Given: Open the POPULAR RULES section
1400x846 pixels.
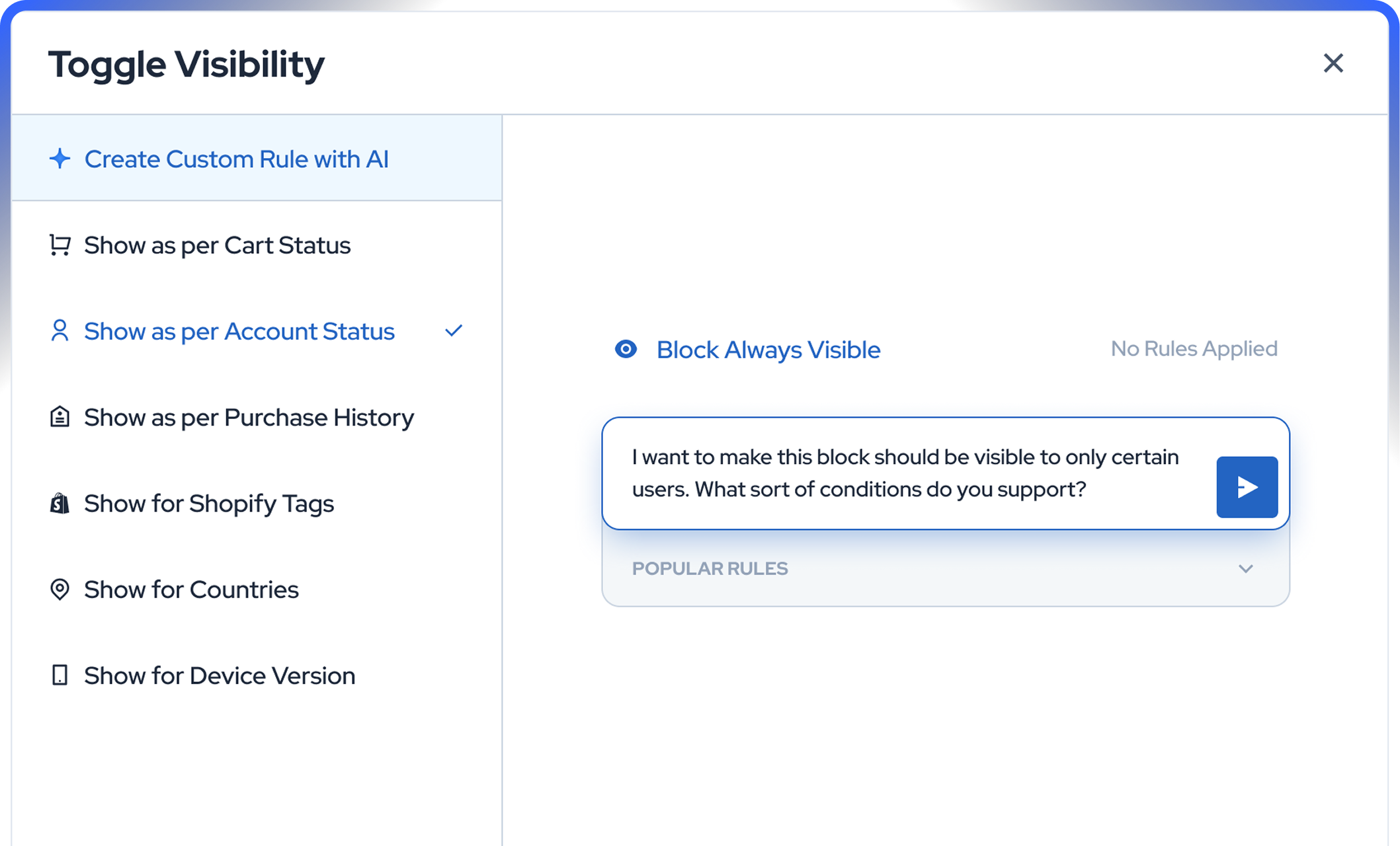Looking at the screenshot, I should [710, 569].
